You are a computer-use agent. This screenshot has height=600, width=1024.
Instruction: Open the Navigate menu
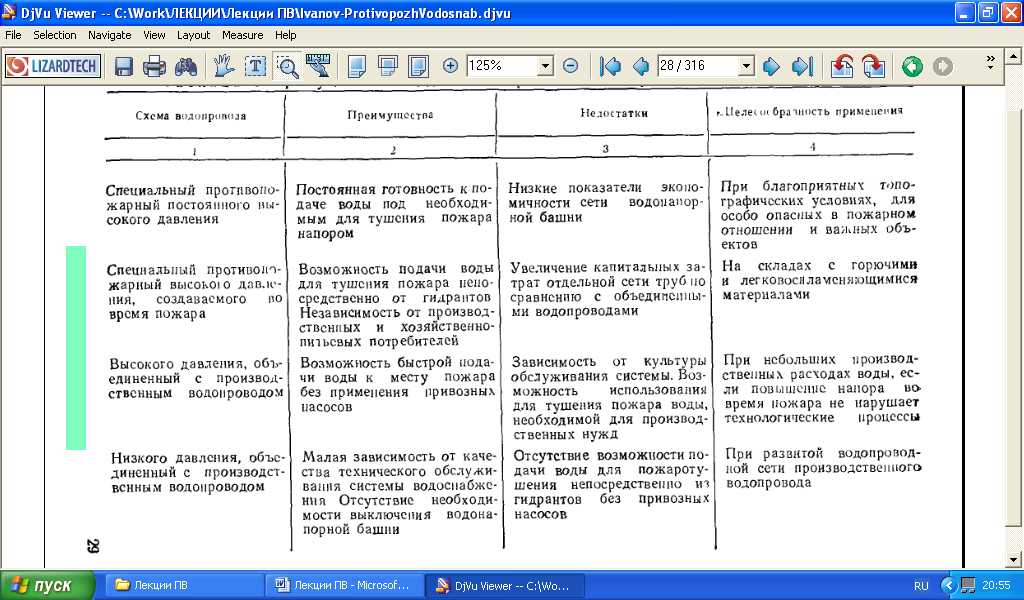(x=110, y=35)
